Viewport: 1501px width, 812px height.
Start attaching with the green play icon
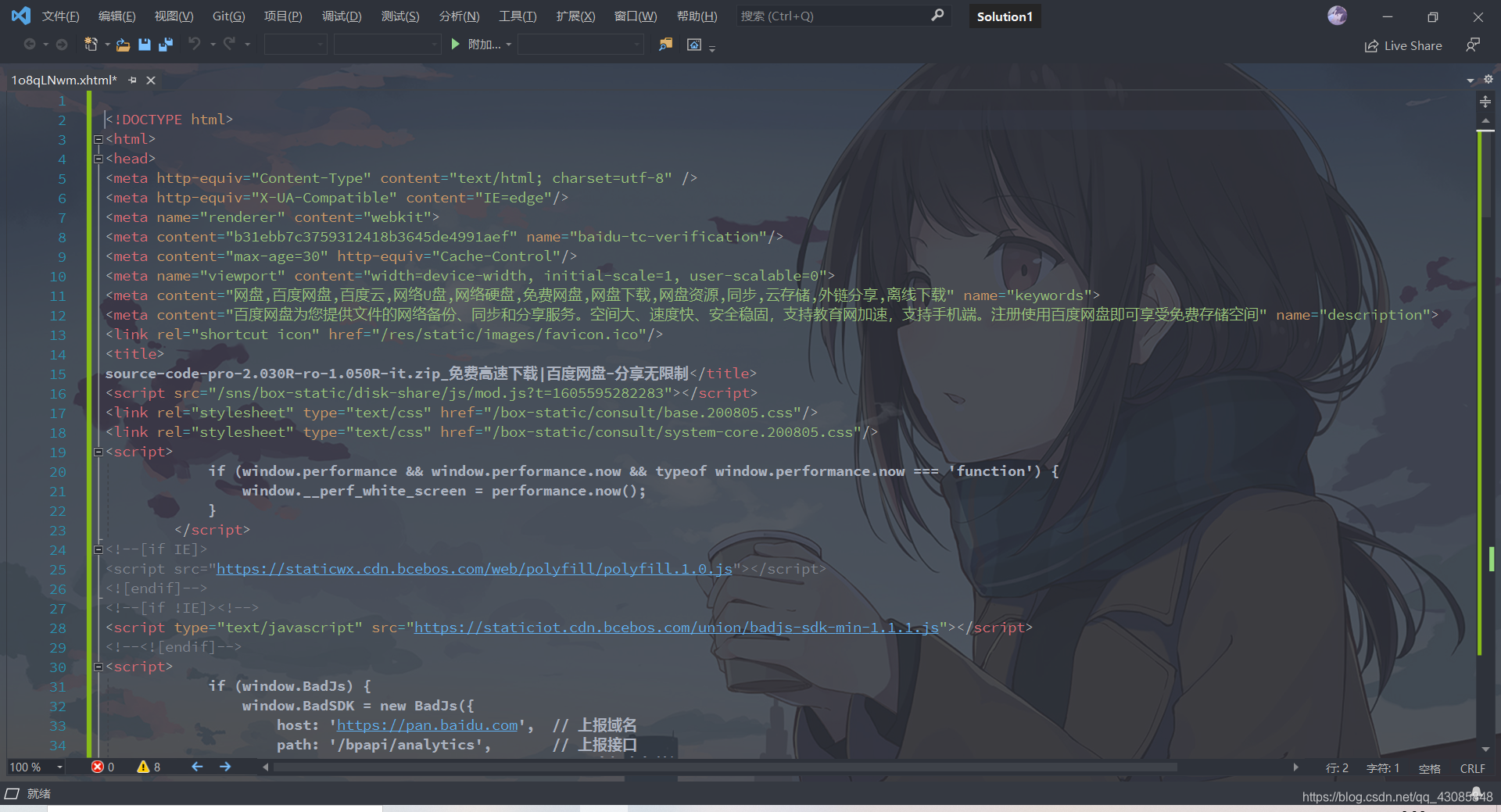coord(456,45)
